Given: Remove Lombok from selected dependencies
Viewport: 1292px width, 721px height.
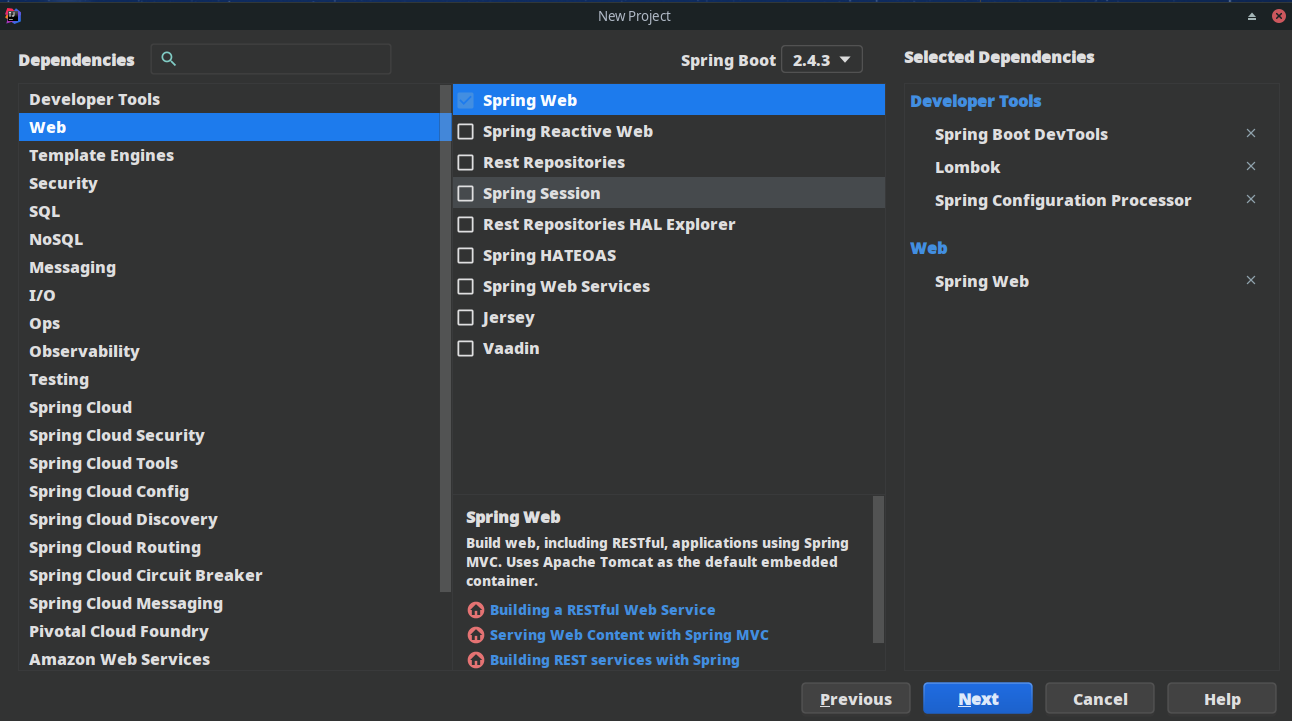Looking at the screenshot, I should (1250, 166).
